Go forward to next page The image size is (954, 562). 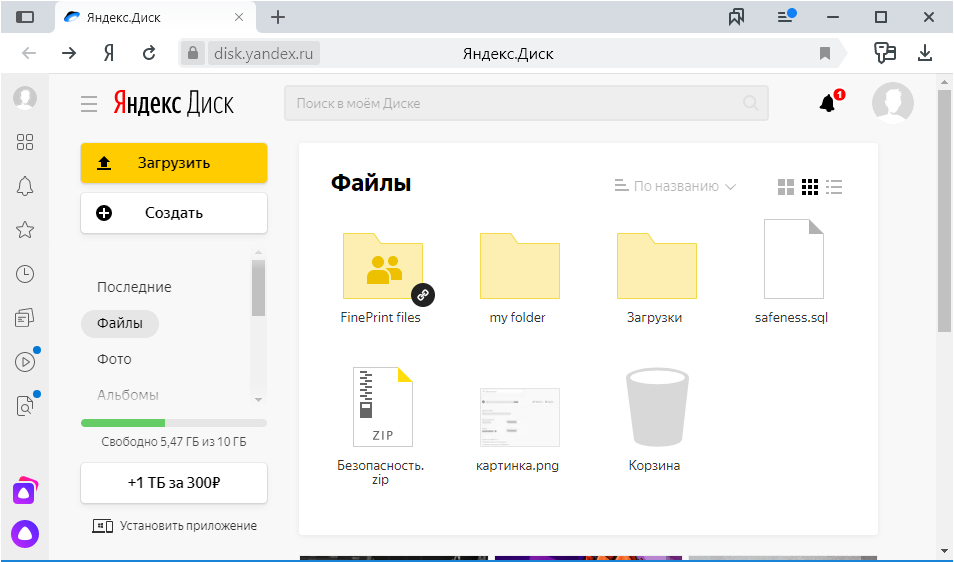(69, 54)
